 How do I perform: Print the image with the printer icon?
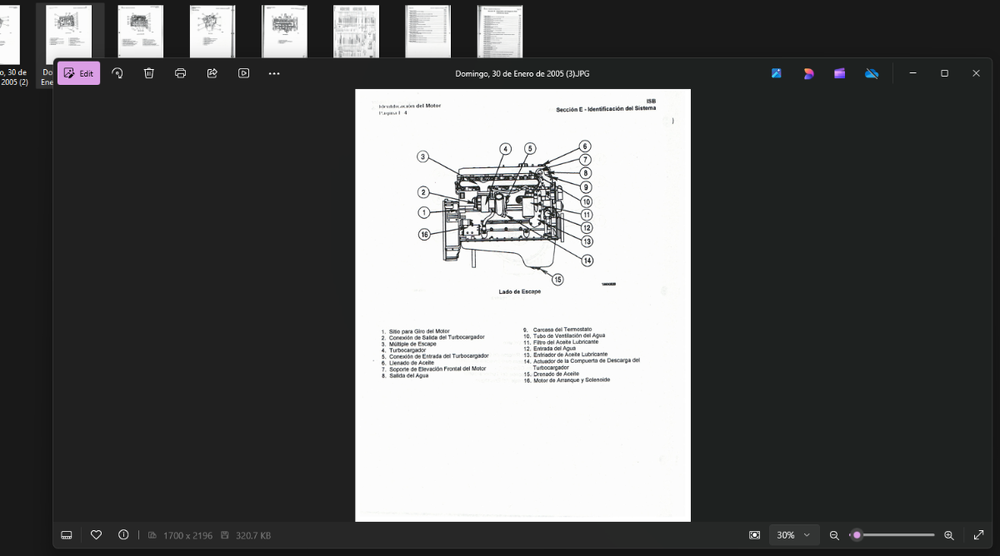coord(180,73)
